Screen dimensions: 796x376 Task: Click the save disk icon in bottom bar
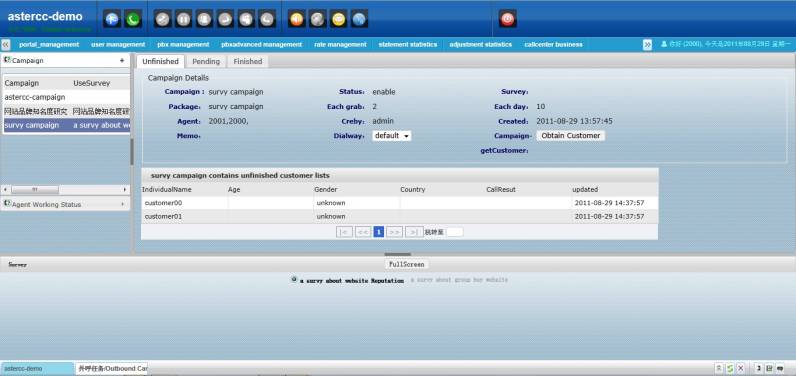[769, 368]
